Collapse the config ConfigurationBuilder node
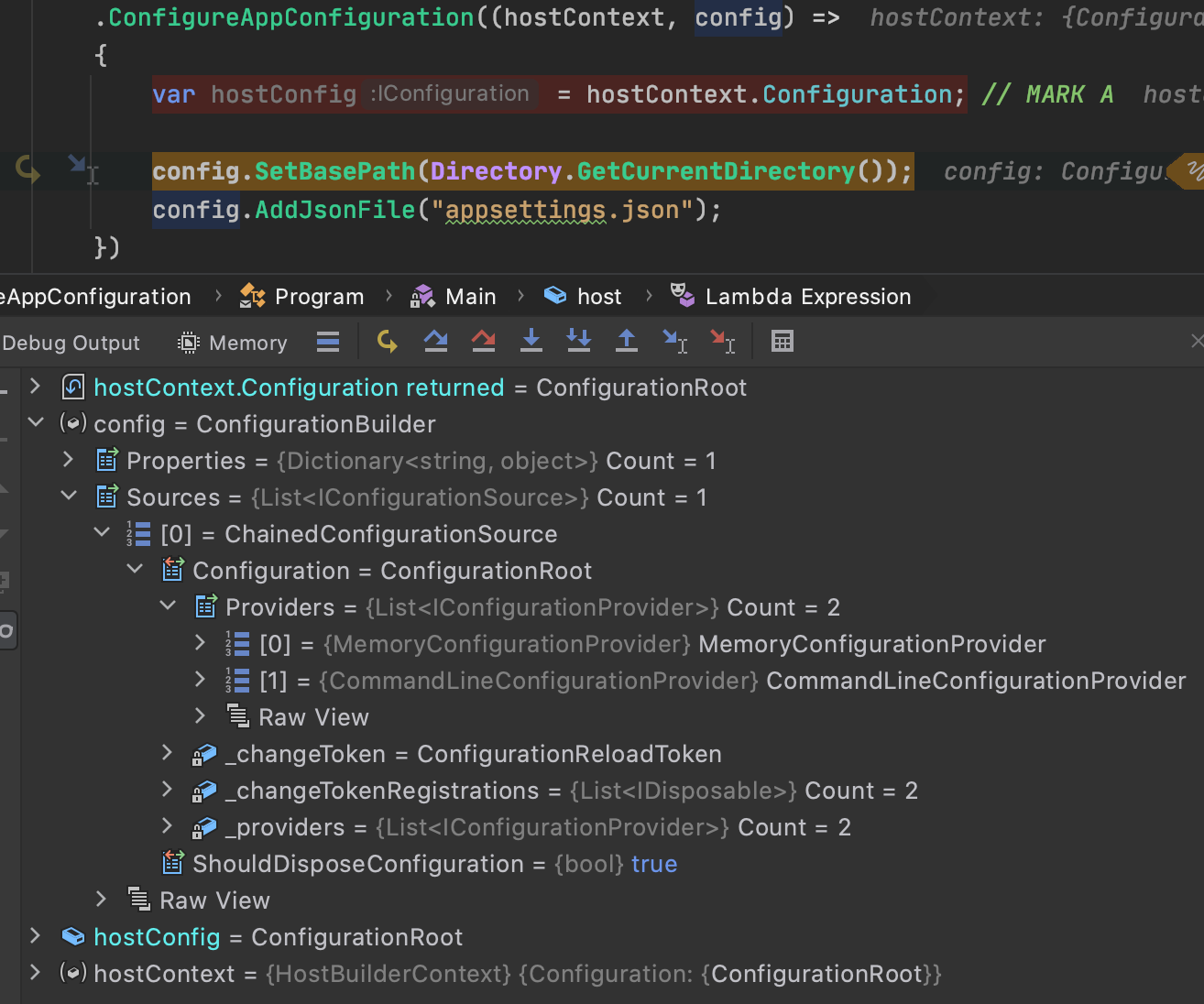Image resolution: width=1204 pixels, height=1004 pixels. pyautogui.click(x=36, y=423)
